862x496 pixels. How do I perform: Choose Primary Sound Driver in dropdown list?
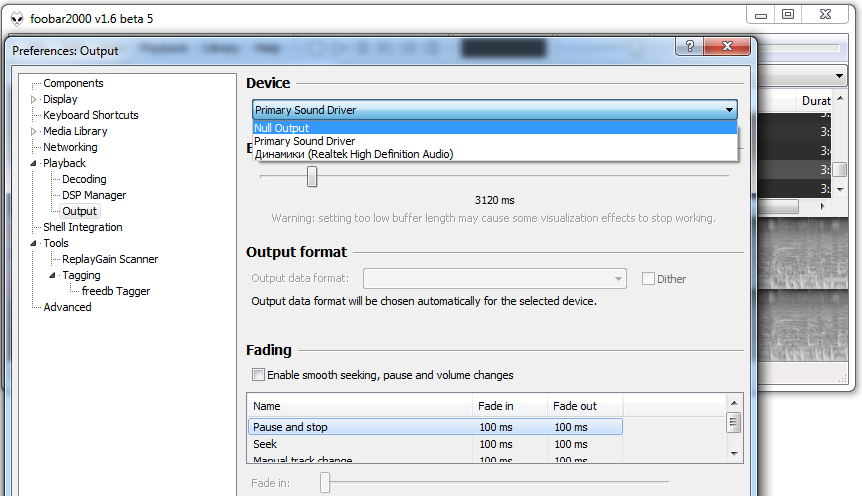click(x=494, y=141)
